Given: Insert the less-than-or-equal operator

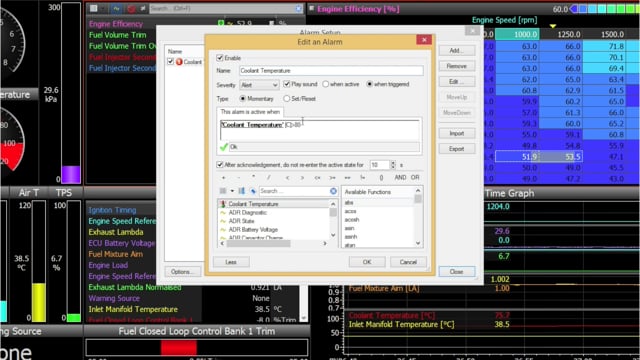Looking at the screenshot, I should click(x=317, y=178).
